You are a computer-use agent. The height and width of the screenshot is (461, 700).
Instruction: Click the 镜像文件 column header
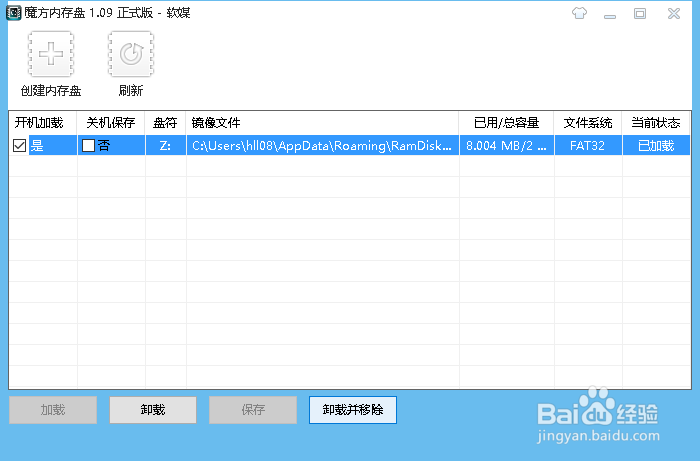[x=323, y=123]
